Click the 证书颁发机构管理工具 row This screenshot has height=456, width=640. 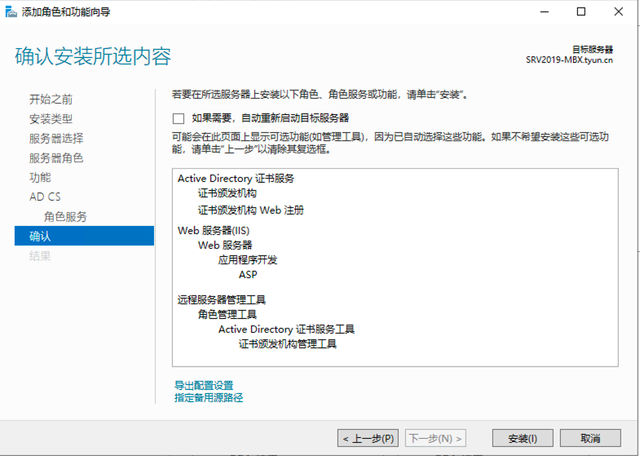point(288,344)
